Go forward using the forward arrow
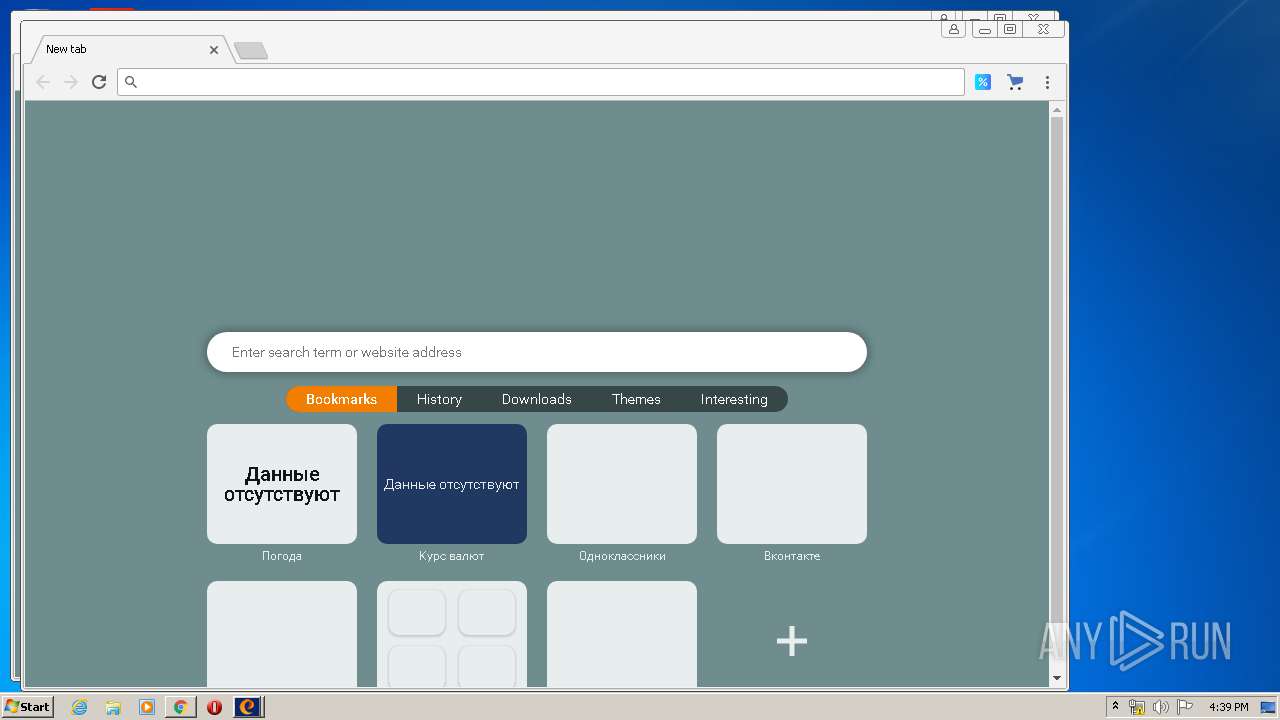1280x720 pixels. pyautogui.click(x=71, y=82)
